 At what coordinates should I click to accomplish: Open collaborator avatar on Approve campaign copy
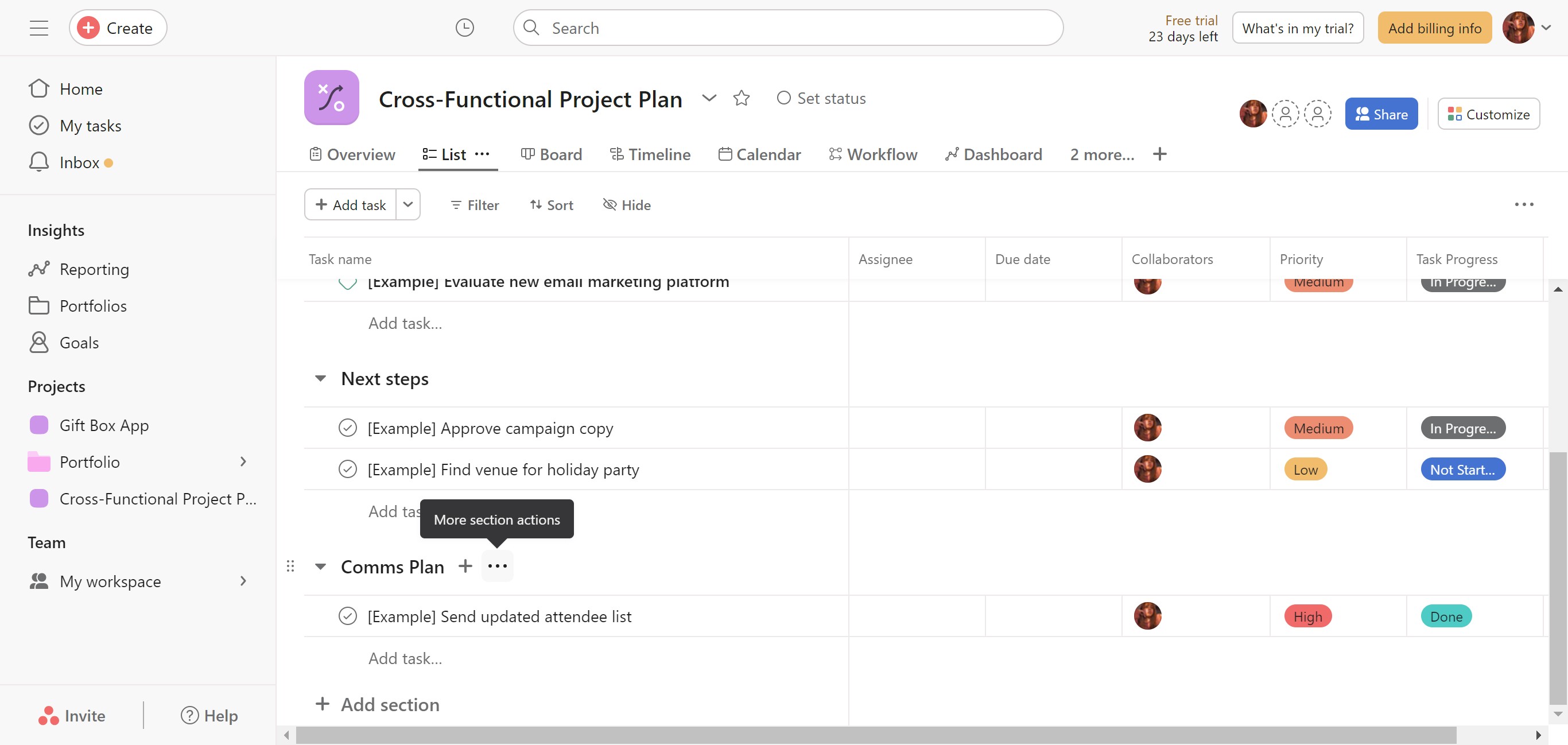pos(1147,428)
